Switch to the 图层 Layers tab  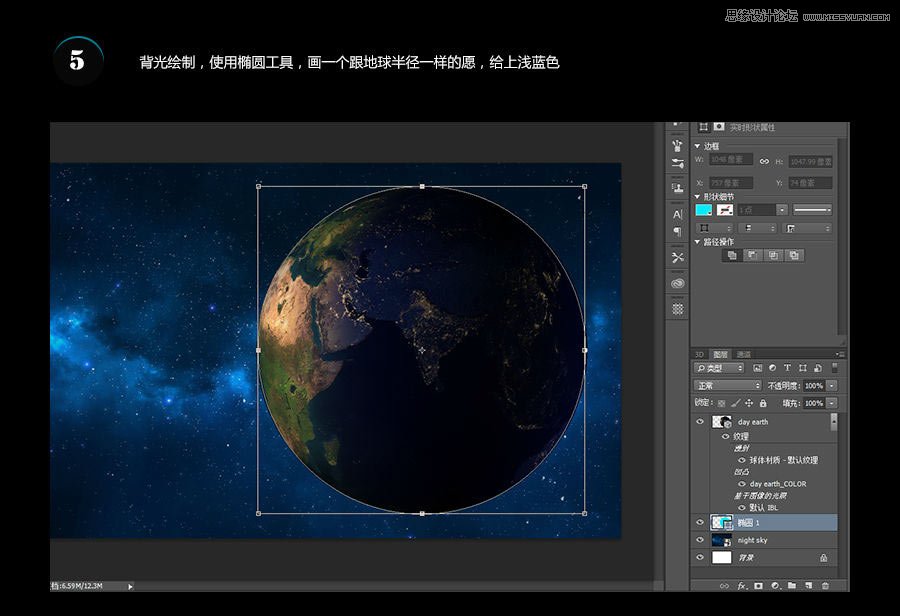coord(720,354)
